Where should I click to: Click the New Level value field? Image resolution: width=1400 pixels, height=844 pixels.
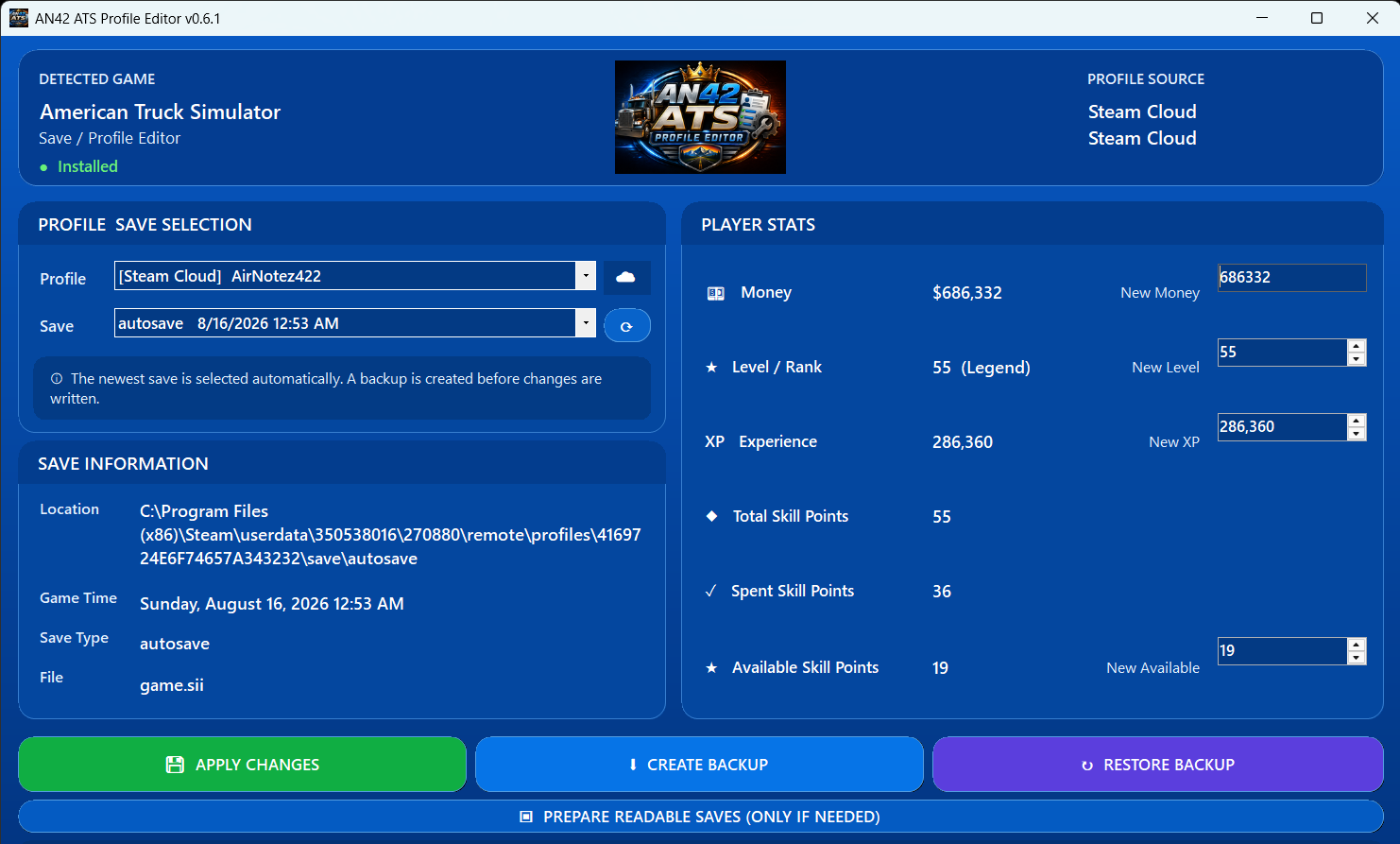coord(1282,353)
